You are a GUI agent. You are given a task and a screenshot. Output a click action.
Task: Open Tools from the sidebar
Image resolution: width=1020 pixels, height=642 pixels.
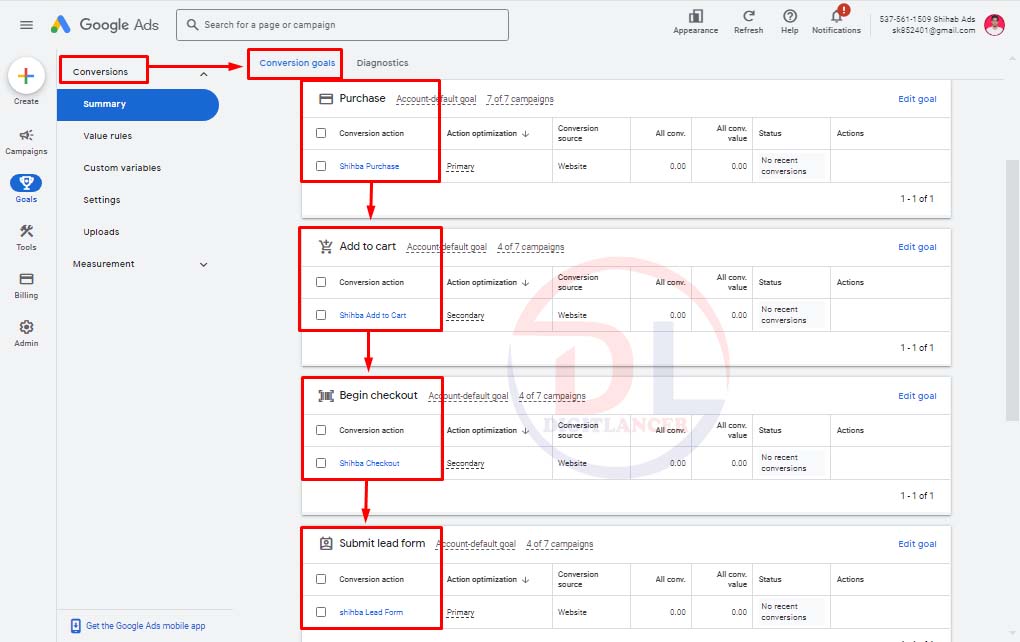tap(26, 237)
